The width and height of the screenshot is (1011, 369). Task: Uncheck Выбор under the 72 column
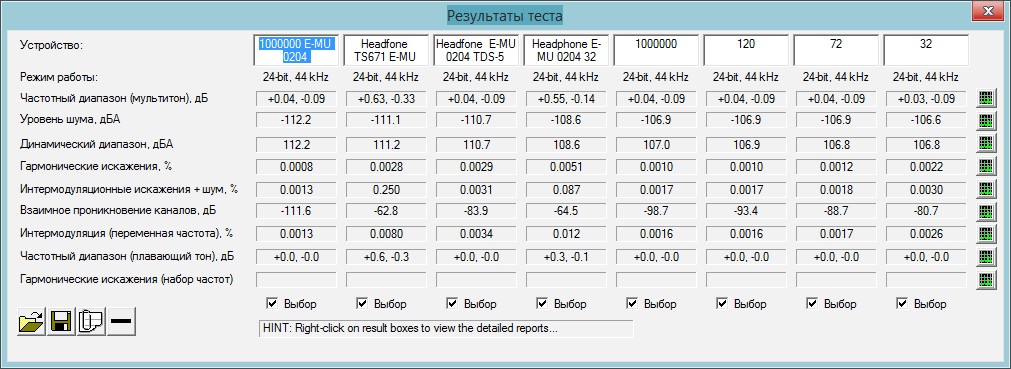812,303
